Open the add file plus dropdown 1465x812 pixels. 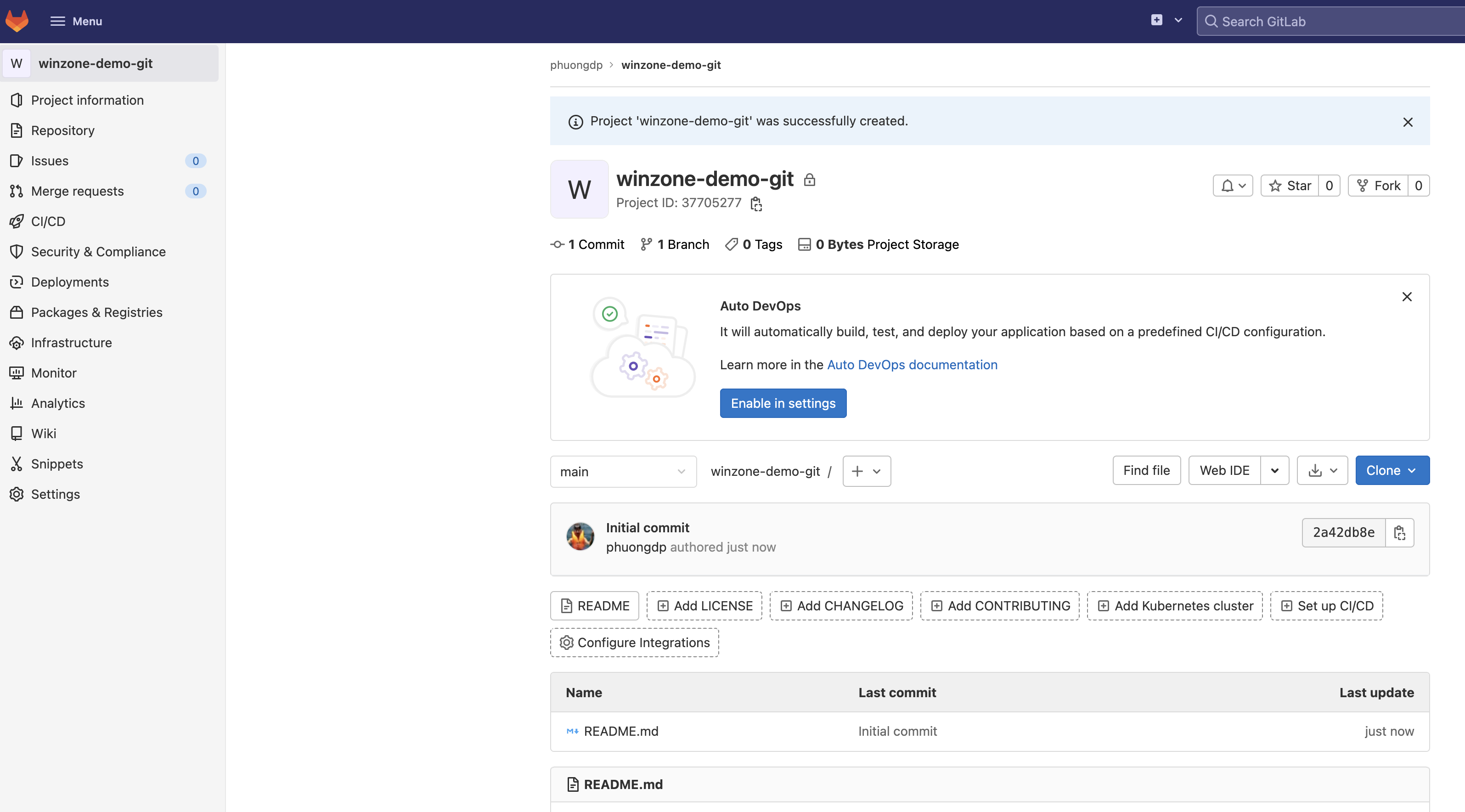point(867,471)
